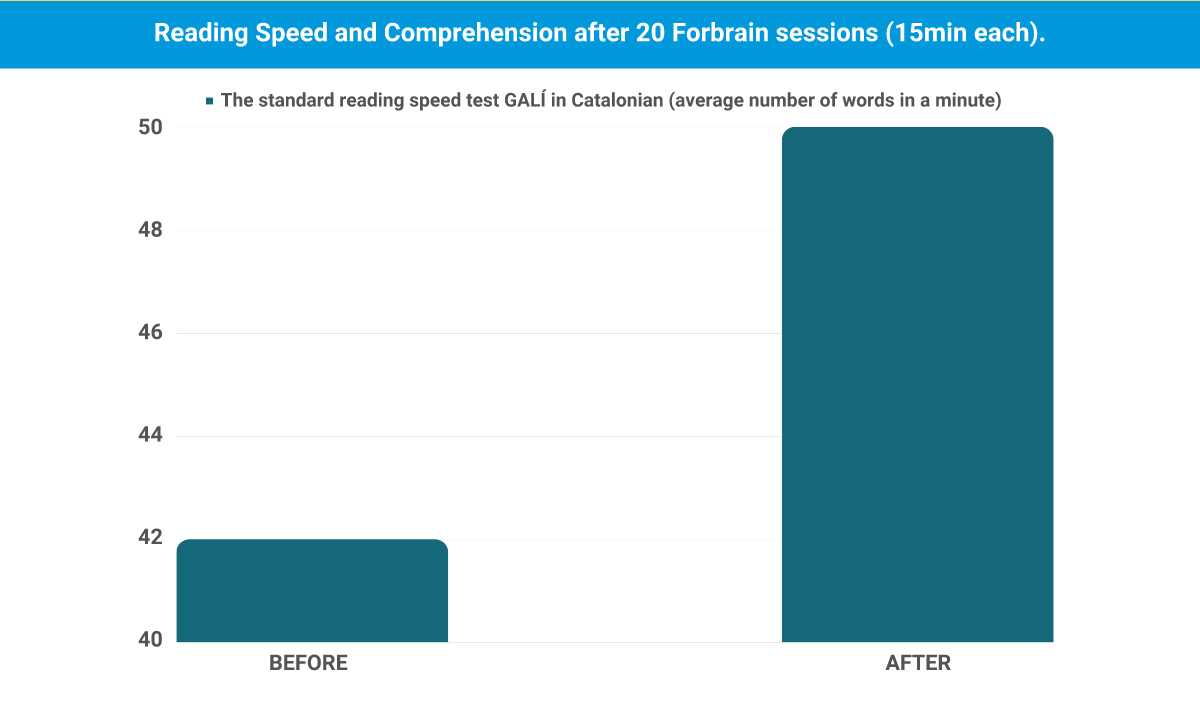Click the 50 y-axis tick label
1200x718 pixels.
151,127
